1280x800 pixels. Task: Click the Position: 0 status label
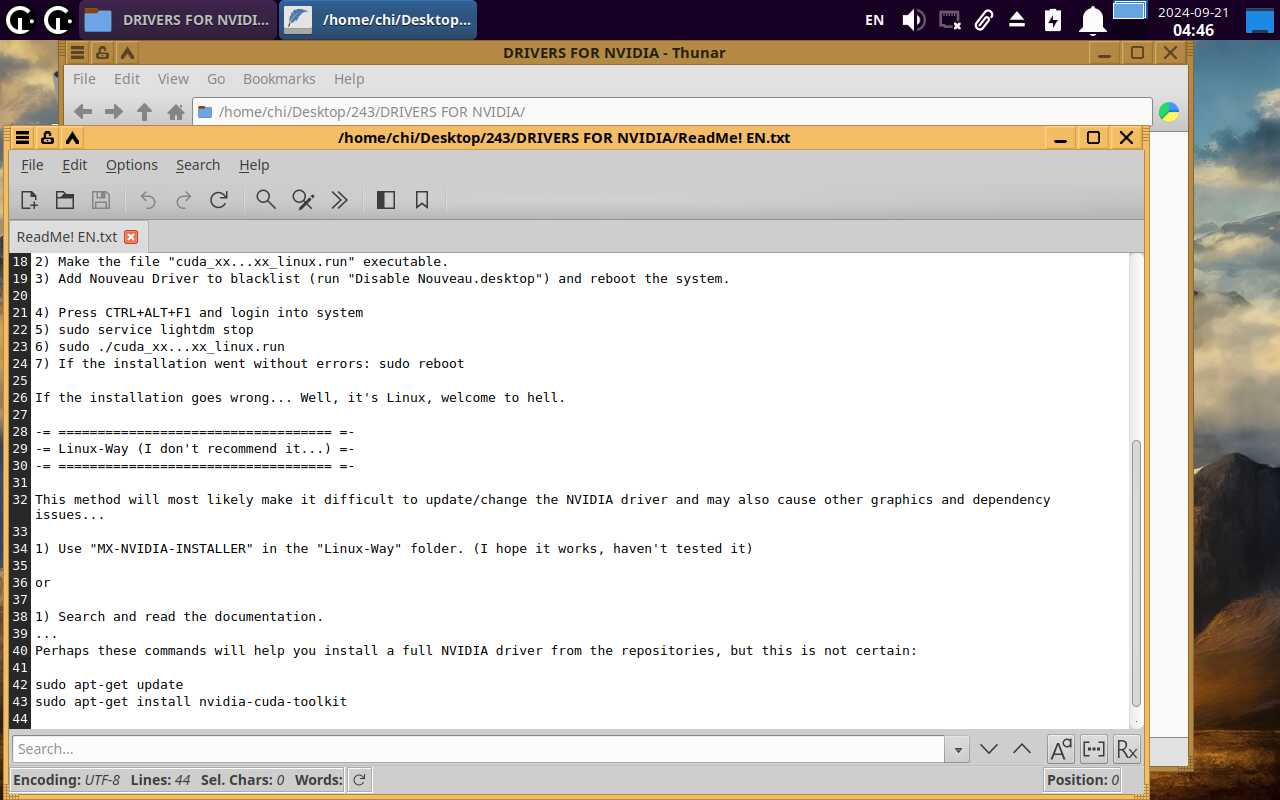1082,780
